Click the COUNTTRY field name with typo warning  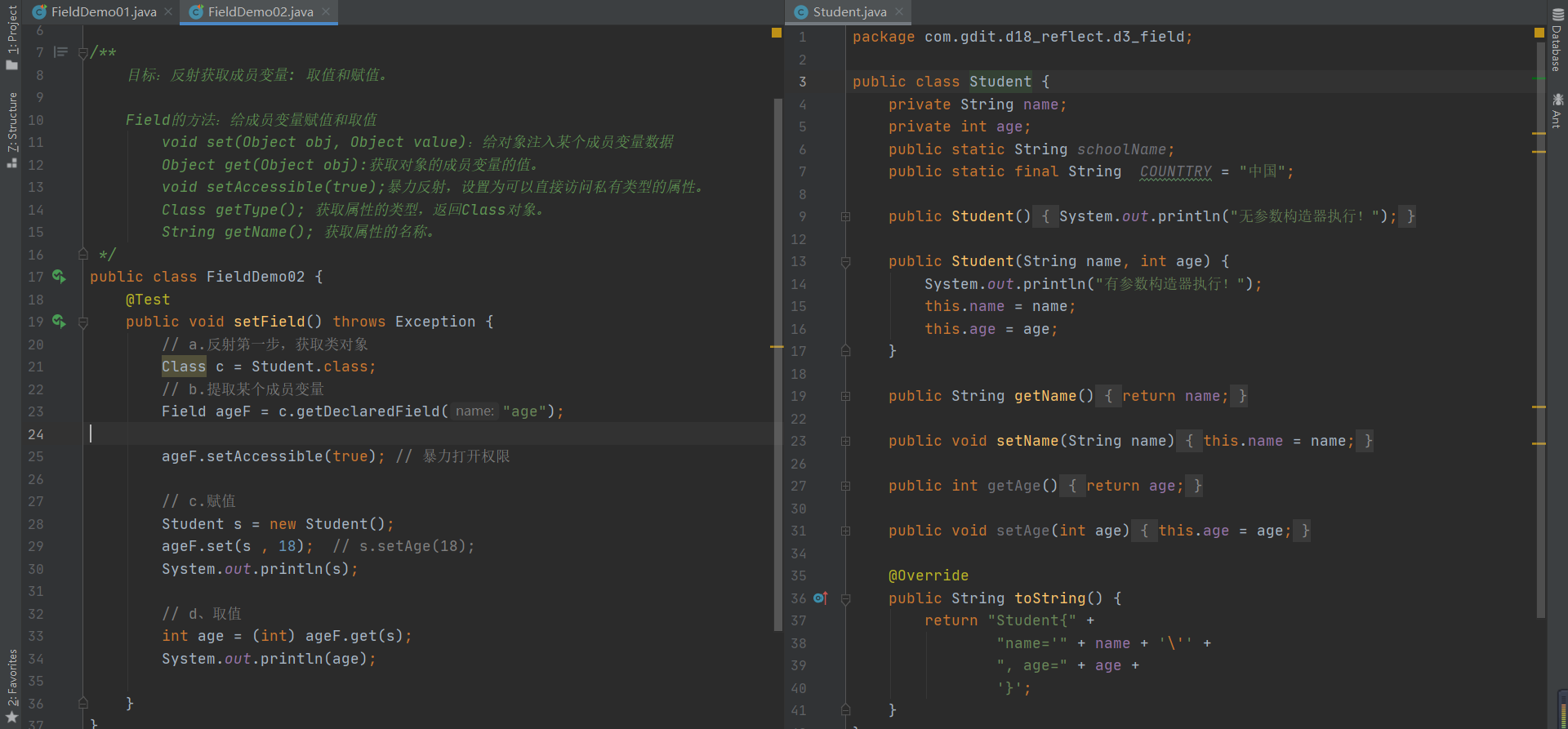[x=1175, y=171]
